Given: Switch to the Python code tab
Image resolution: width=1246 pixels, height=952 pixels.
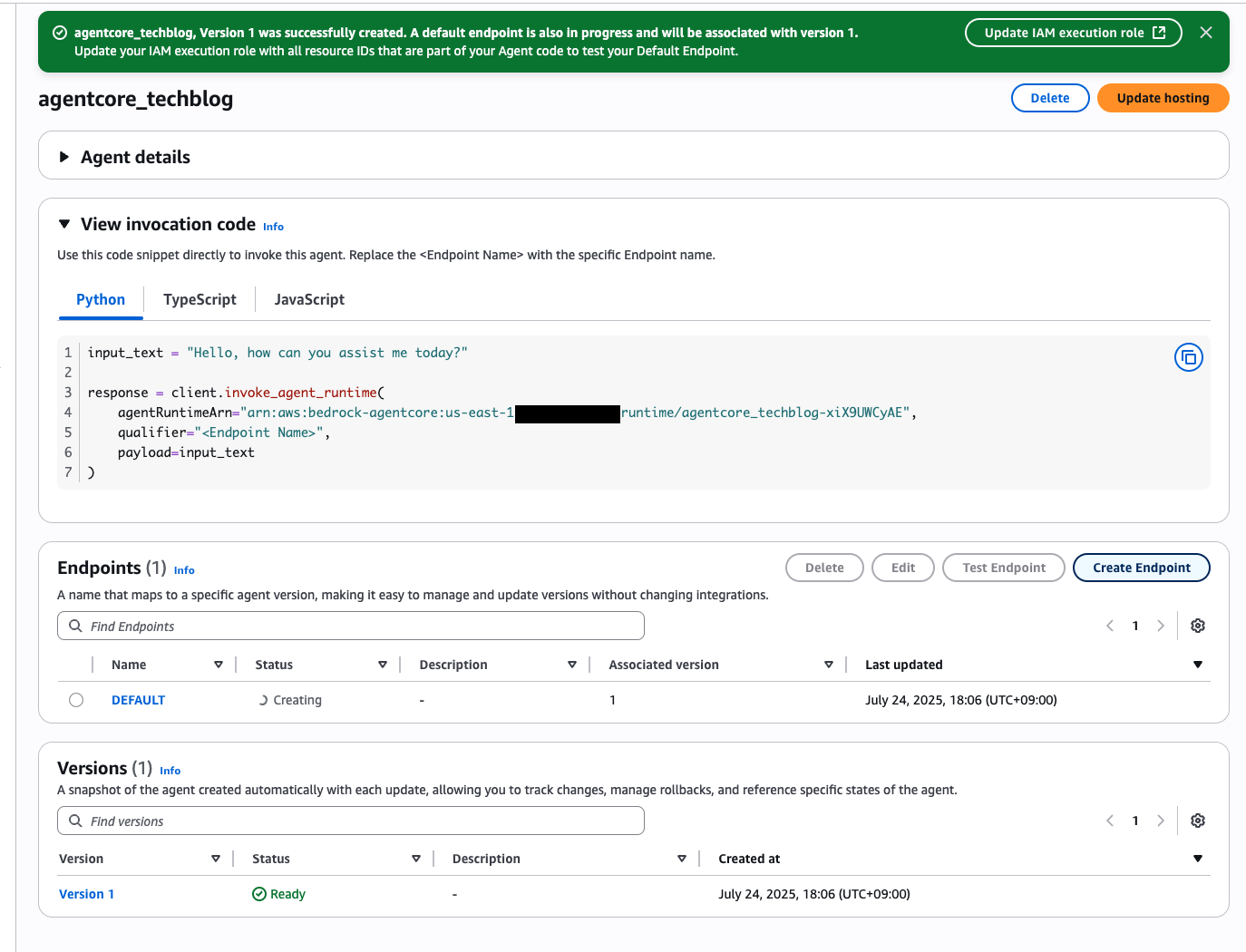Looking at the screenshot, I should (101, 299).
